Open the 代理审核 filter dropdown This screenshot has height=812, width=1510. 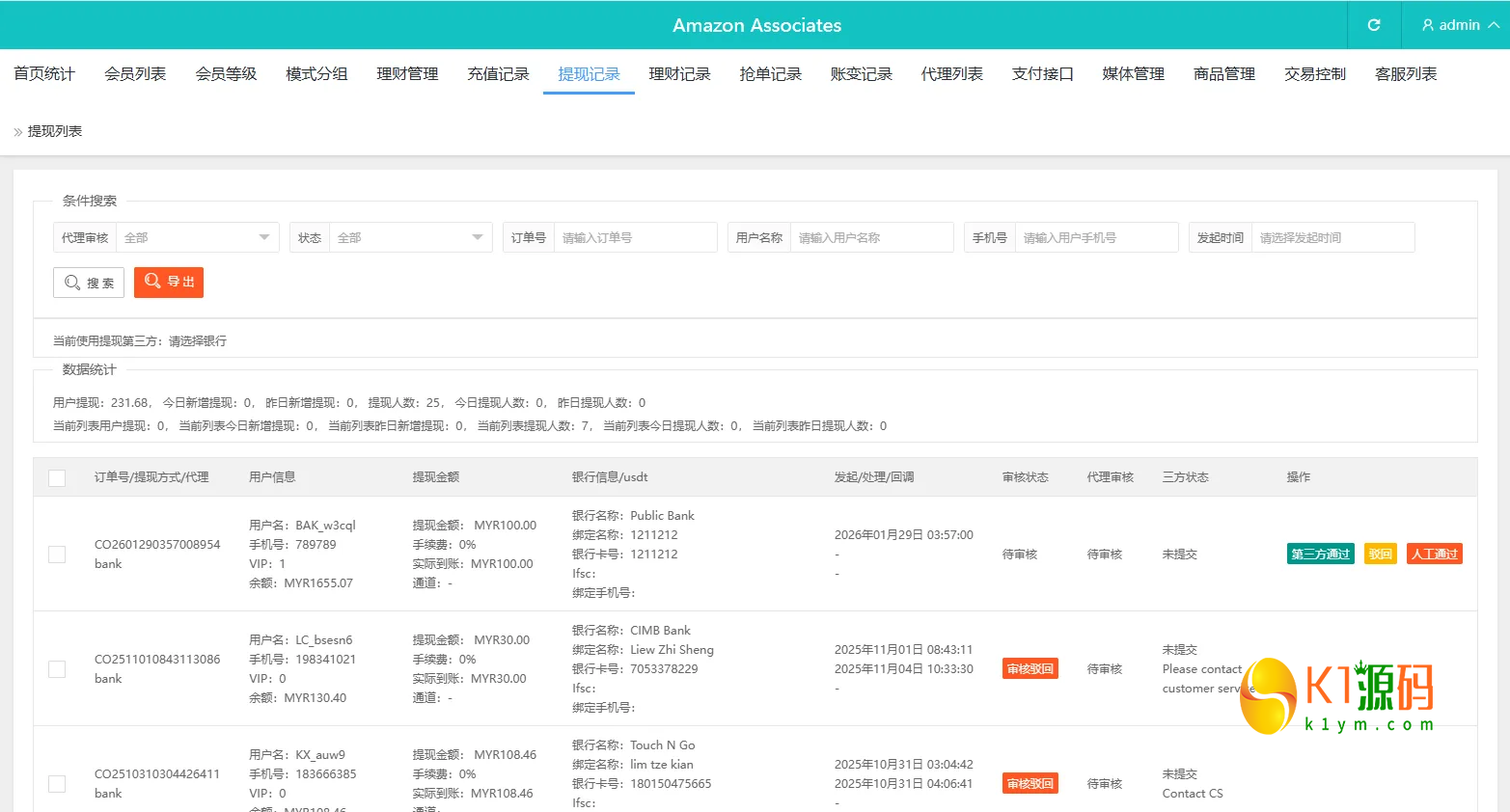click(197, 236)
